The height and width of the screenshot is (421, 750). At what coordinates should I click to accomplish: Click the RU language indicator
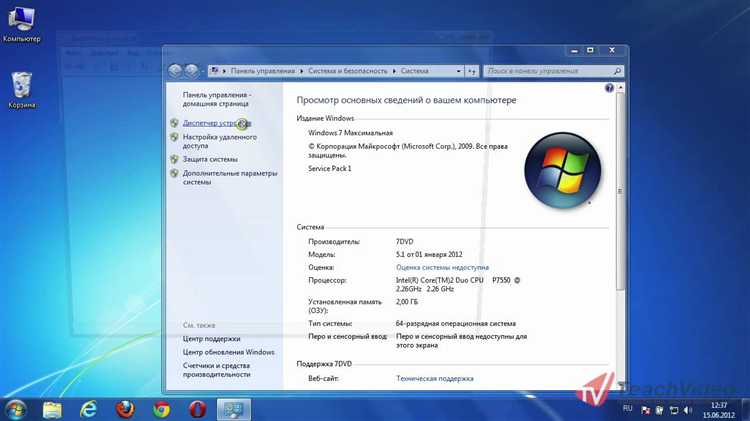(x=628, y=409)
